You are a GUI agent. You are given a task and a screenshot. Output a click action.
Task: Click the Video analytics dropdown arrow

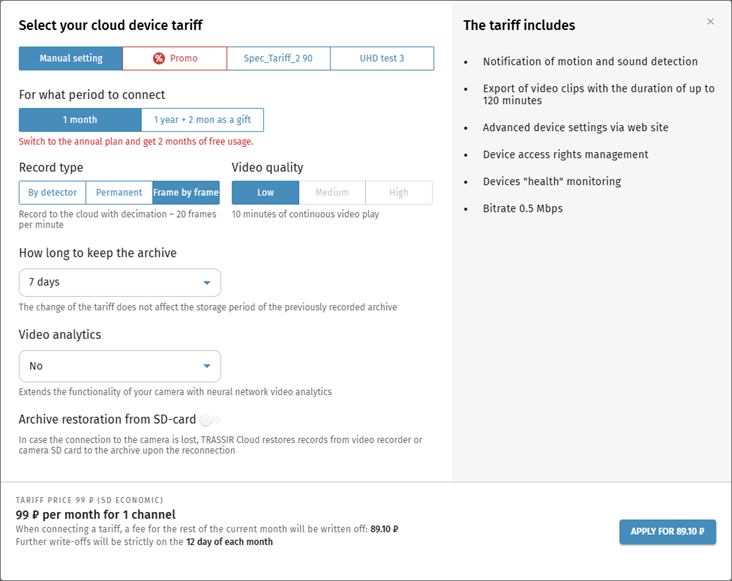(x=207, y=366)
